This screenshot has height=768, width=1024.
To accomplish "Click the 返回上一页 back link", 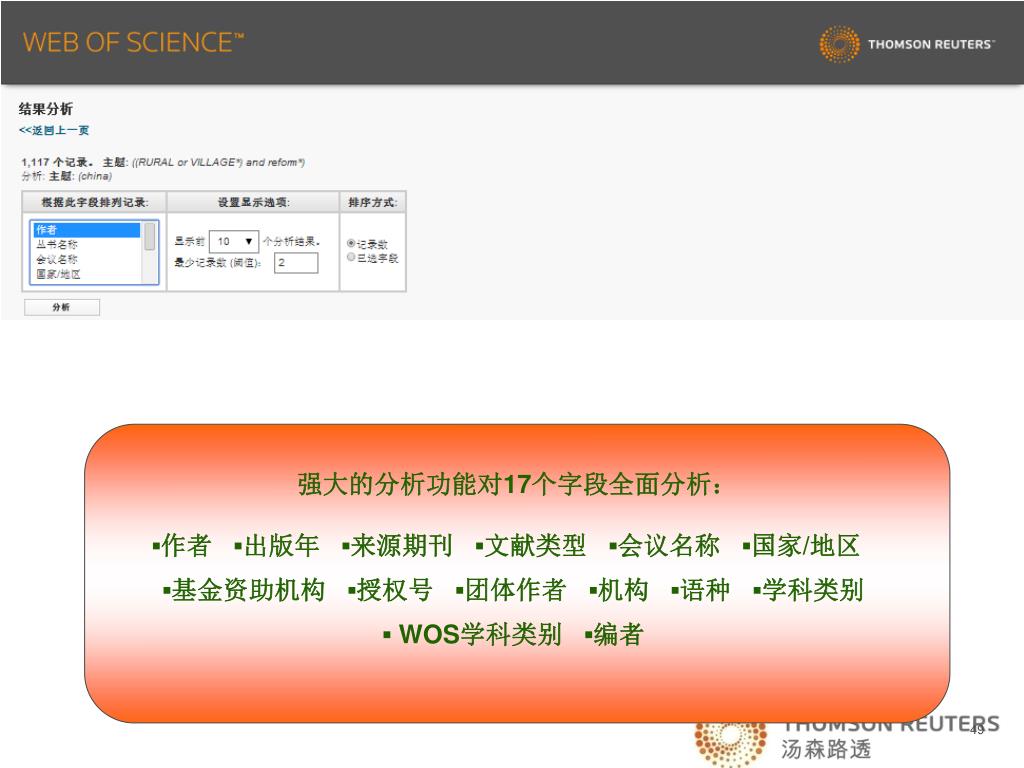I will click(x=54, y=130).
